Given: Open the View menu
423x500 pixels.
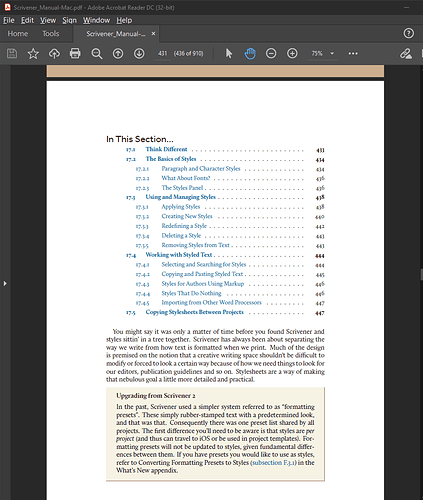Looking at the screenshot, I should click(48, 20).
